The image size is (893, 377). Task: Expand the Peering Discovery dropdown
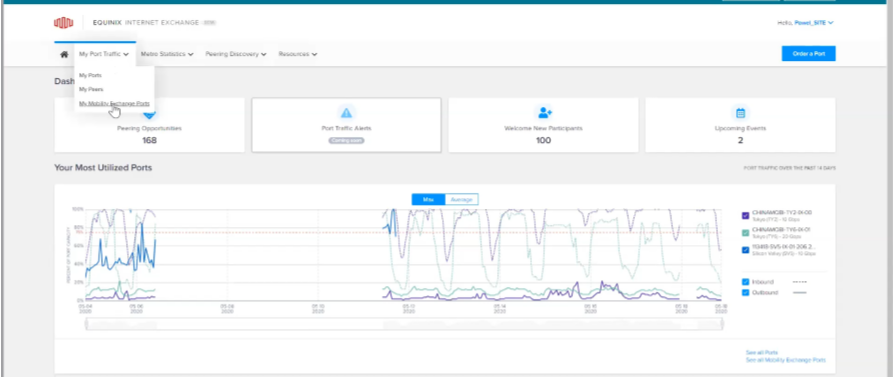point(236,54)
